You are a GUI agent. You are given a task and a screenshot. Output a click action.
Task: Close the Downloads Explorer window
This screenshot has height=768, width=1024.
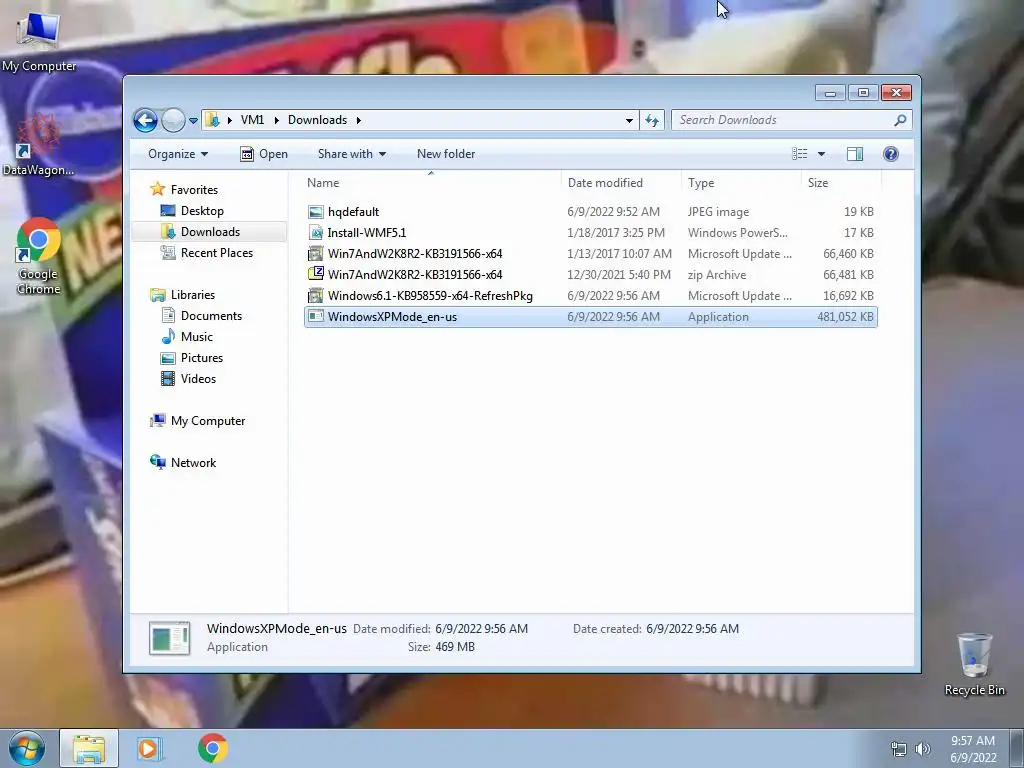click(x=896, y=93)
